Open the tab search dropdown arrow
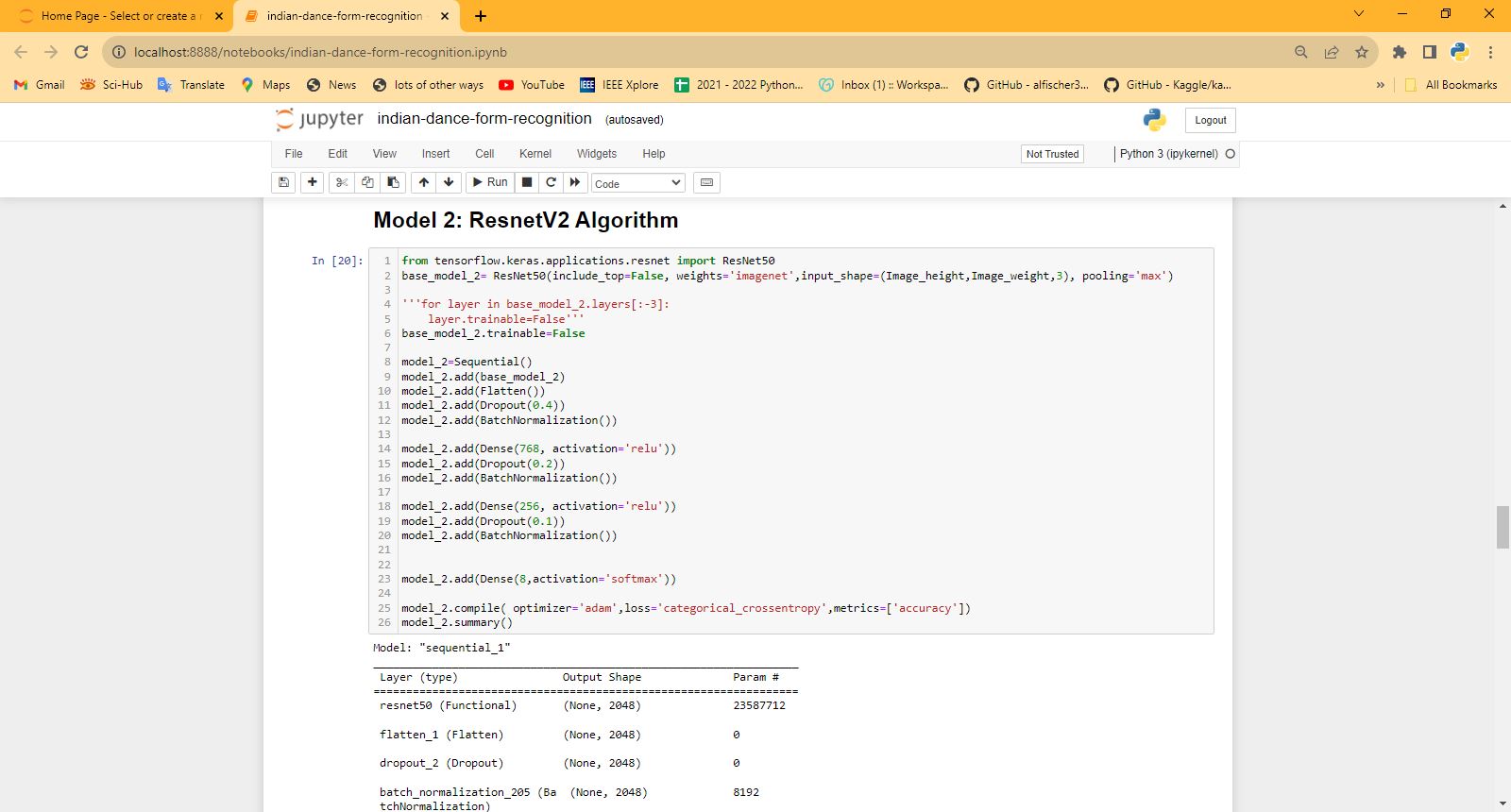 click(x=1359, y=14)
